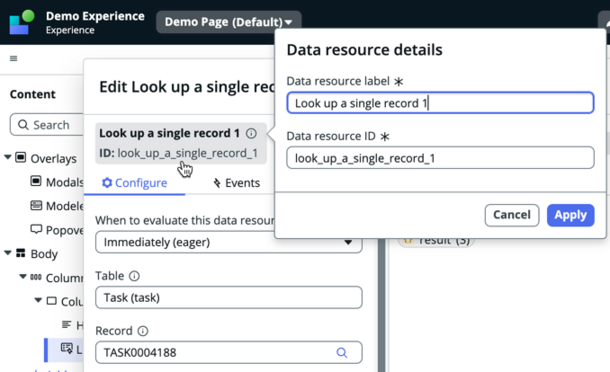Switch to the Events tab
Screen dimensions: 610x372
click(237, 183)
